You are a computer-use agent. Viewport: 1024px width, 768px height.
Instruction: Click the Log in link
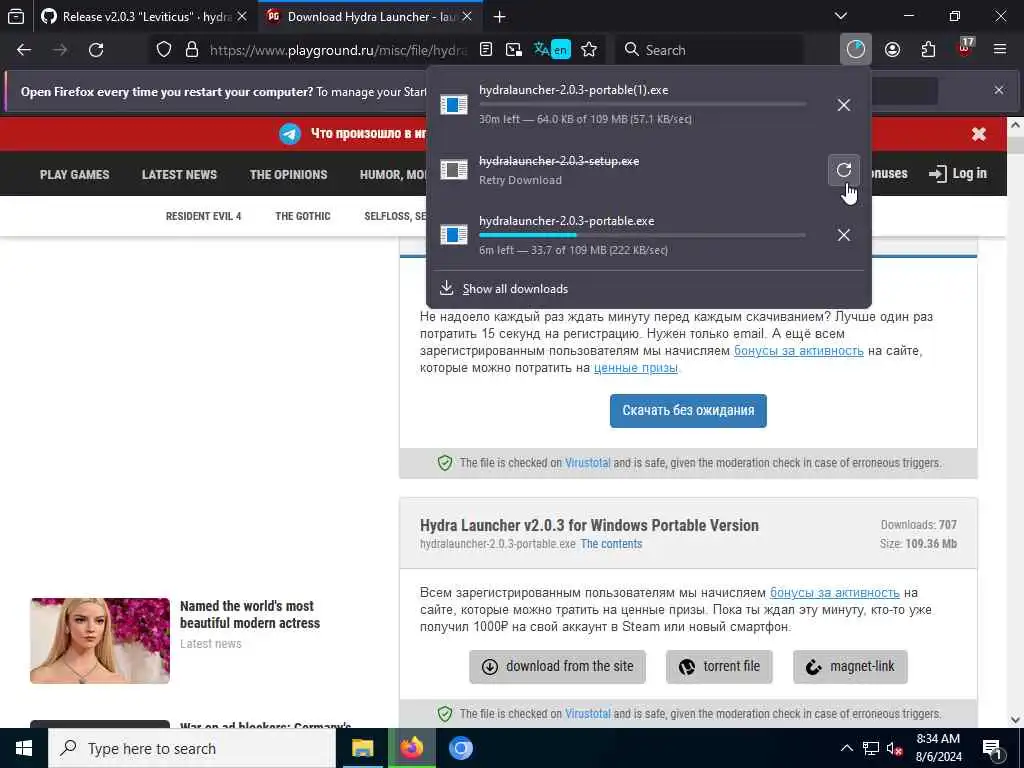click(x=957, y=174)
